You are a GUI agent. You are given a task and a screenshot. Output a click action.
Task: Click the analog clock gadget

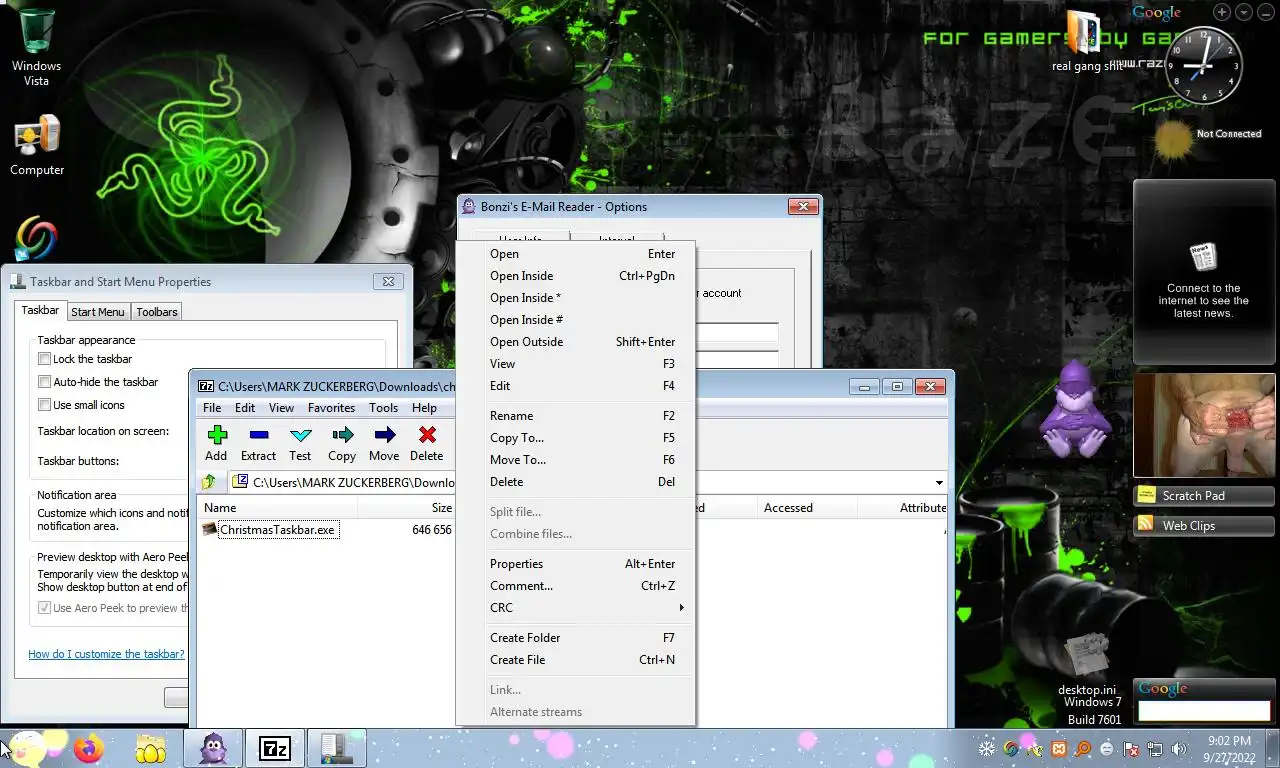[x=1203, y=66]
